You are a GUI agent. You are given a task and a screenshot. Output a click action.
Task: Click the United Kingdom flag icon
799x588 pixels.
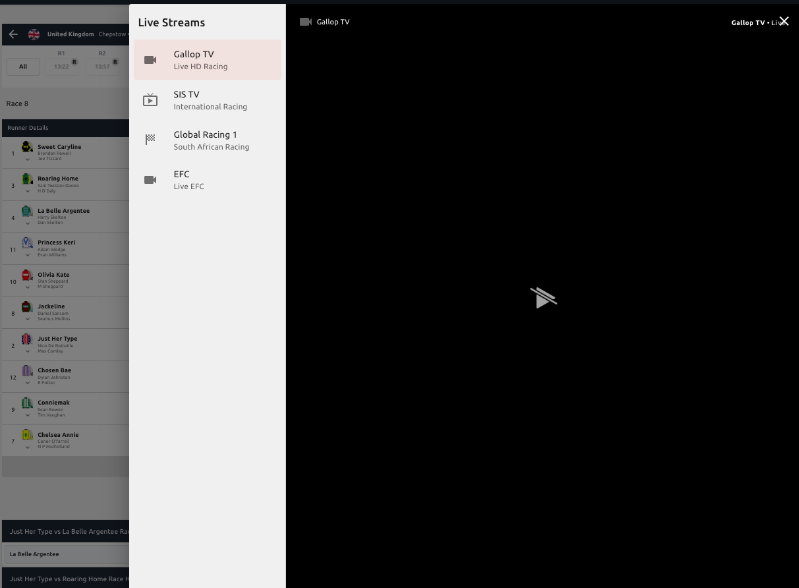click(34, 34)
